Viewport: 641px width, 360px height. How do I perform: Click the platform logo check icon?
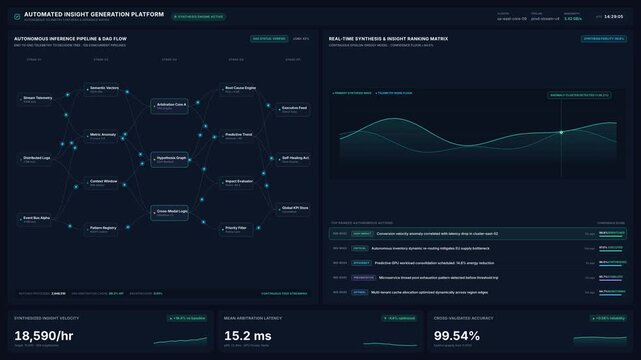[17, 17]
